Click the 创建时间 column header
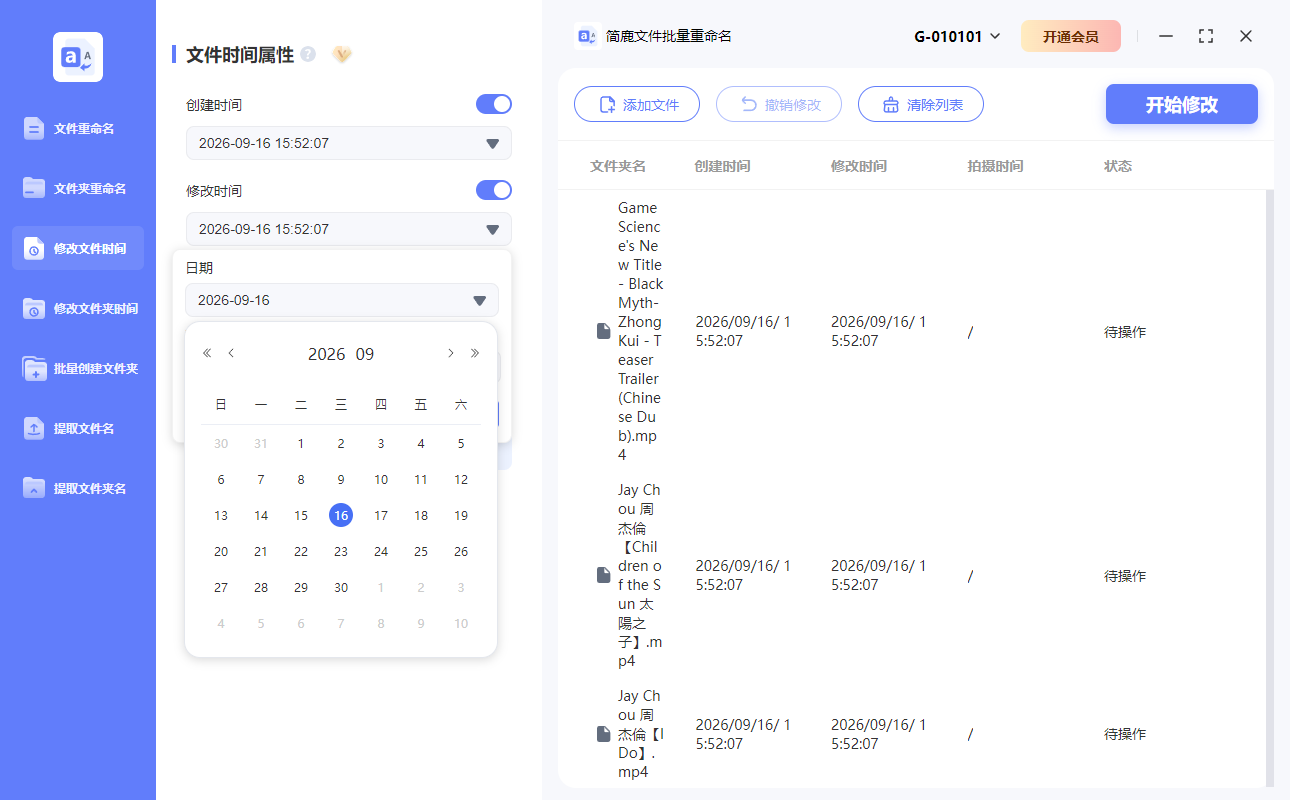The image size is (1290, 800). 722,166
